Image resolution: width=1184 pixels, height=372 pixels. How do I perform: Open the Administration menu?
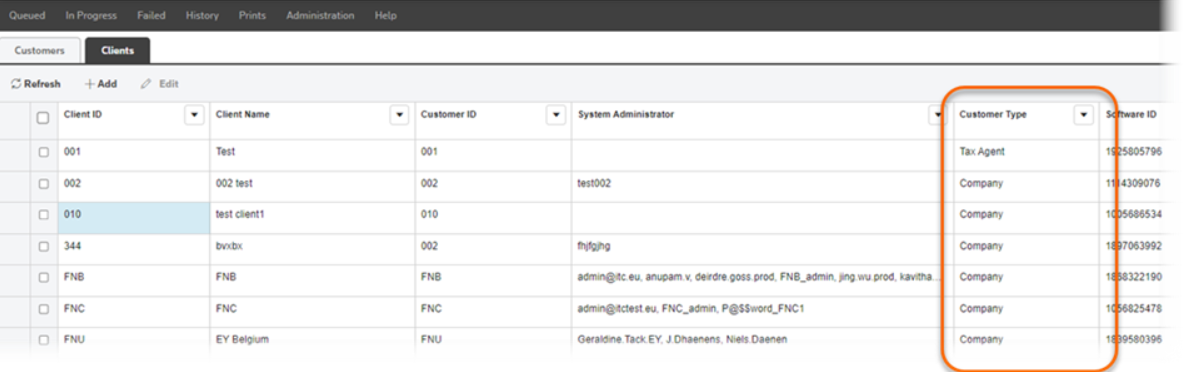click(x=320, y=15)
